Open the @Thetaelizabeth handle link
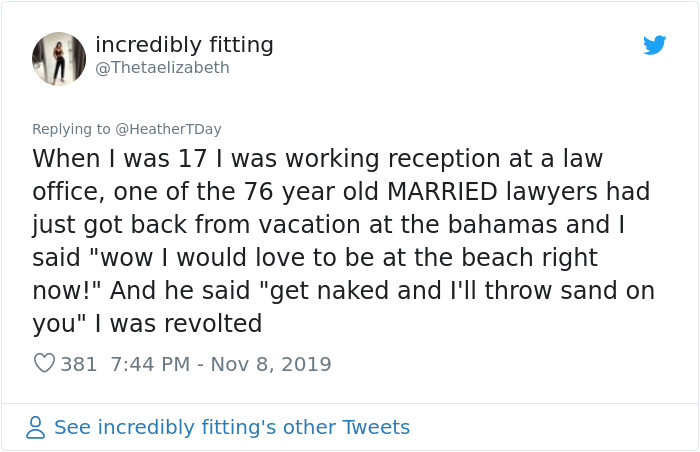 click(x=162, y=68)
